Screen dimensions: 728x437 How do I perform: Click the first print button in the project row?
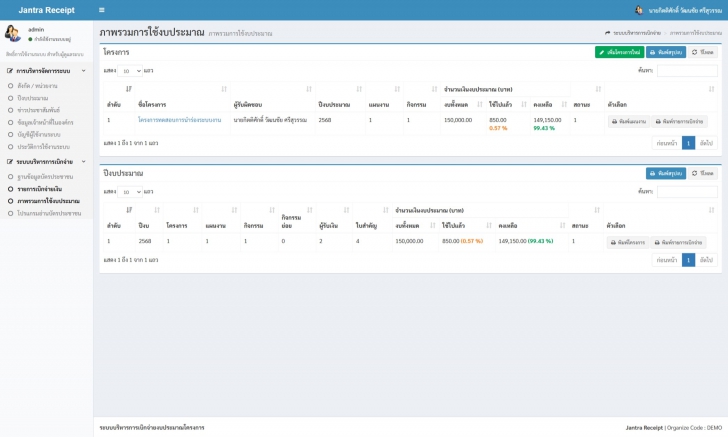tap(629, 121)
